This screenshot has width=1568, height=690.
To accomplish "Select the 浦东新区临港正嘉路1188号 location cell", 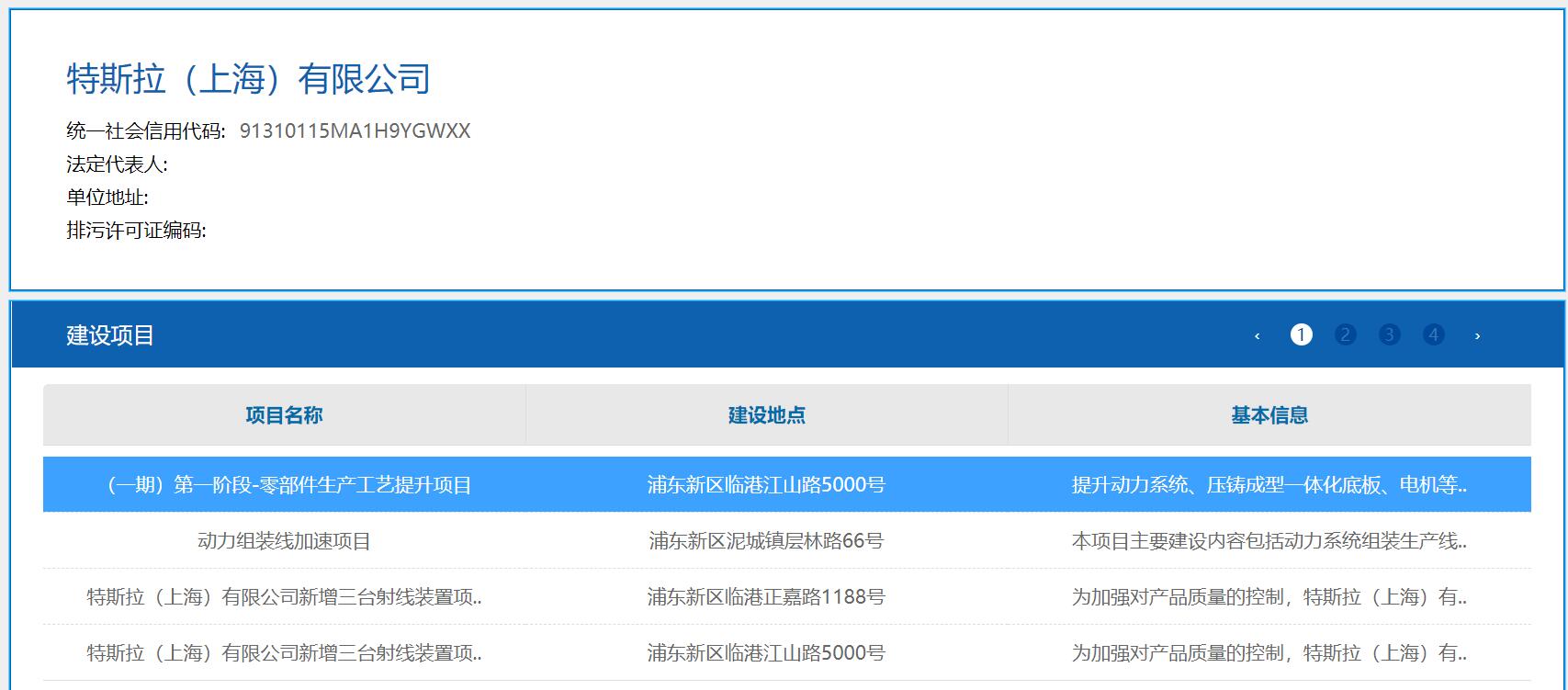I will [x=766, y=597].
